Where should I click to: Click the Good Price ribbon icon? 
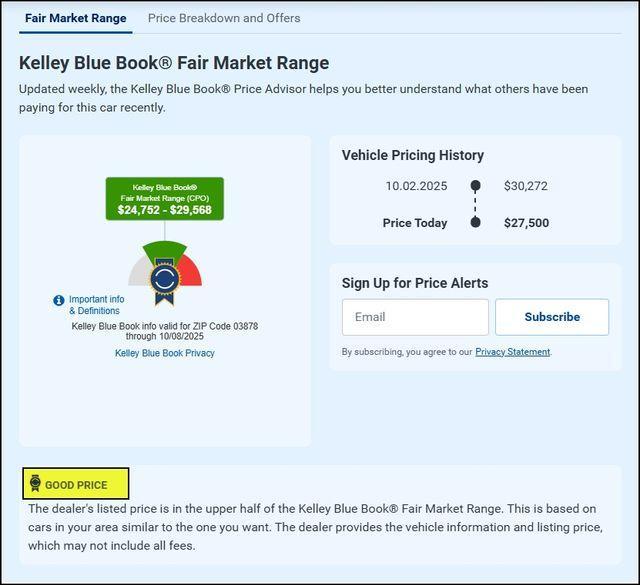tap(35, 484)
